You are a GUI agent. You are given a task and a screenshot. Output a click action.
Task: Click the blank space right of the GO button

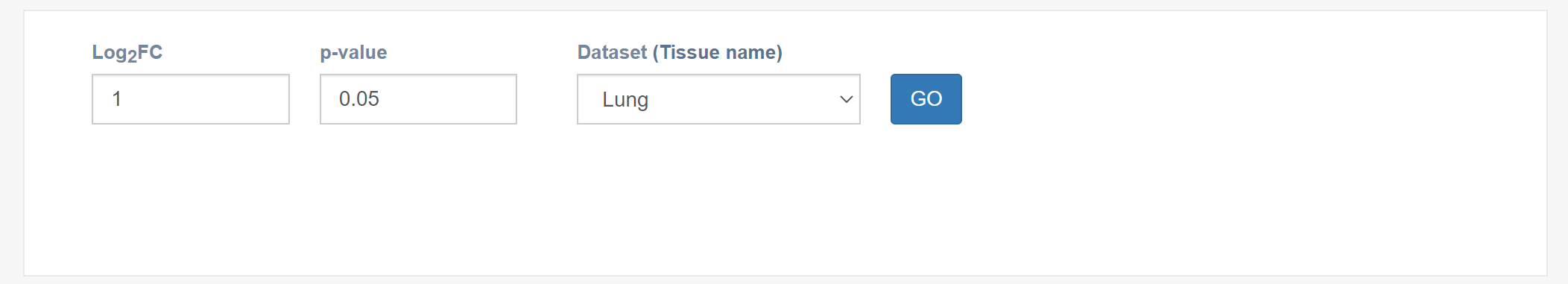(x=1252, y=99)
